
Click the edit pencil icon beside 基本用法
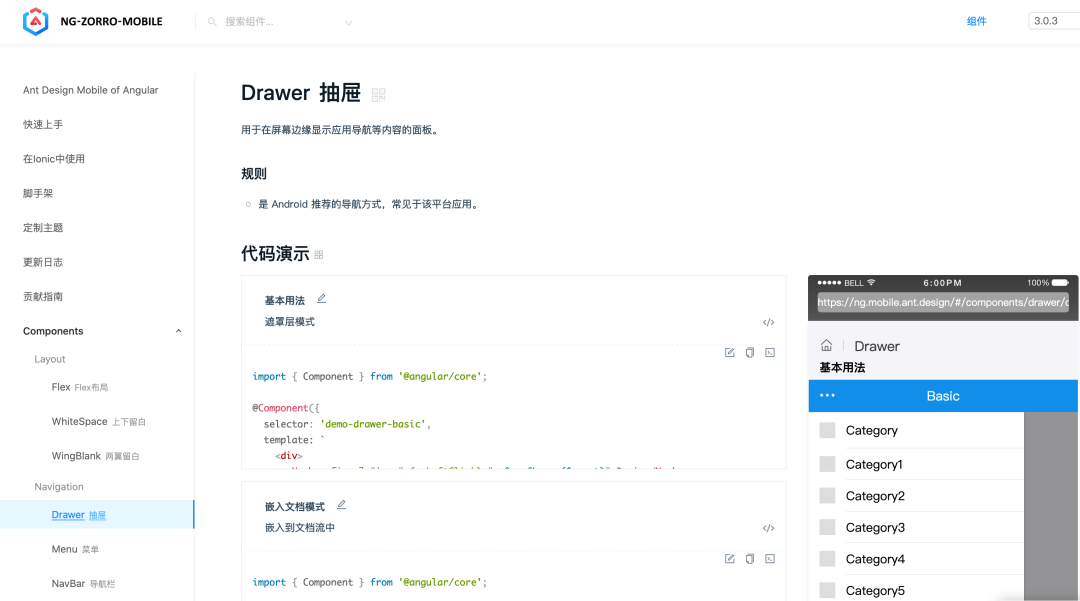[321, 299]
